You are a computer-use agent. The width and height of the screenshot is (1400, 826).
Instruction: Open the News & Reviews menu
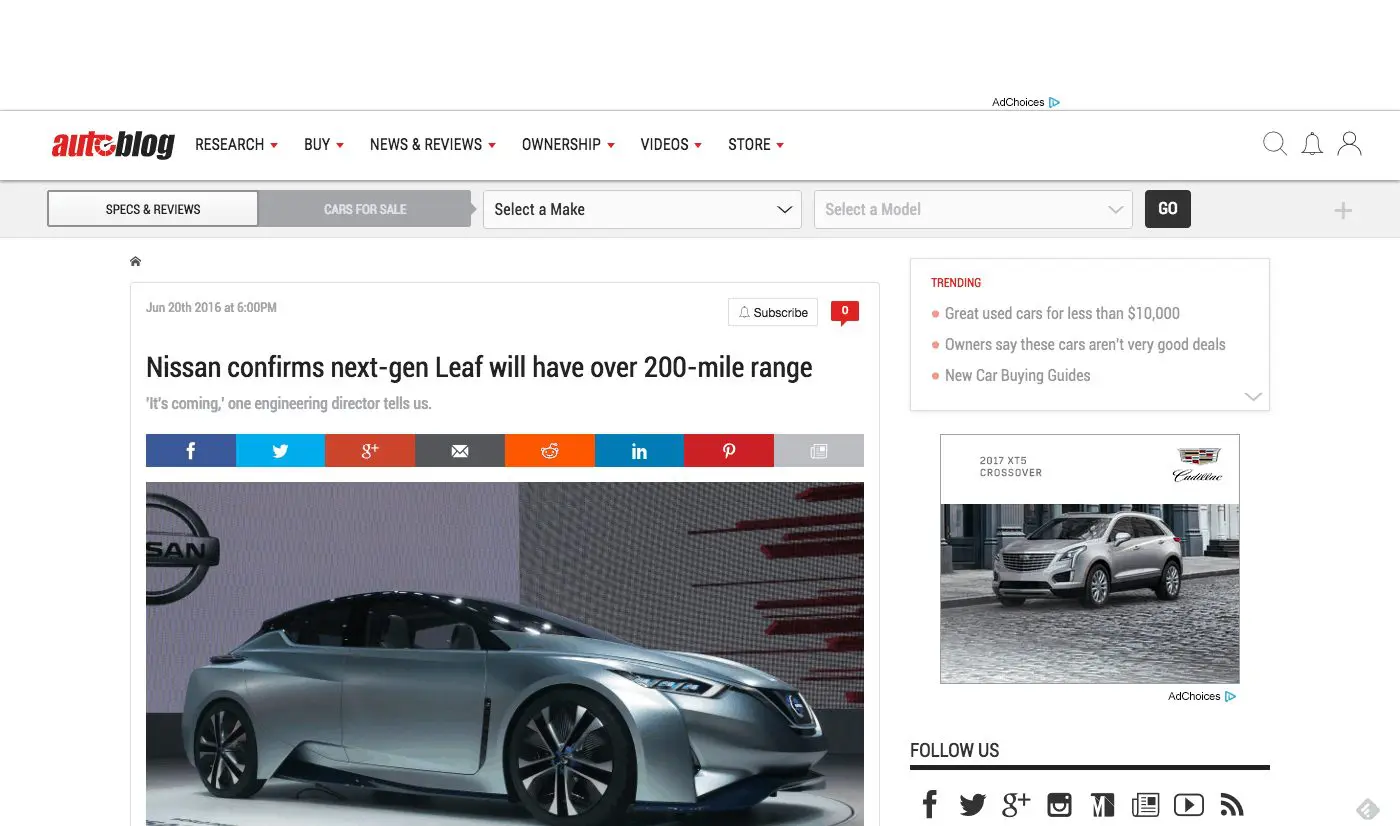coord(433,145)
